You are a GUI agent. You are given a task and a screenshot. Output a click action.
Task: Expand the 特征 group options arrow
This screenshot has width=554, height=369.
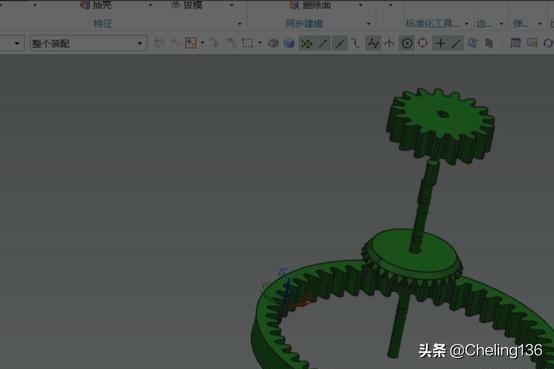click(x=240, y=24)
